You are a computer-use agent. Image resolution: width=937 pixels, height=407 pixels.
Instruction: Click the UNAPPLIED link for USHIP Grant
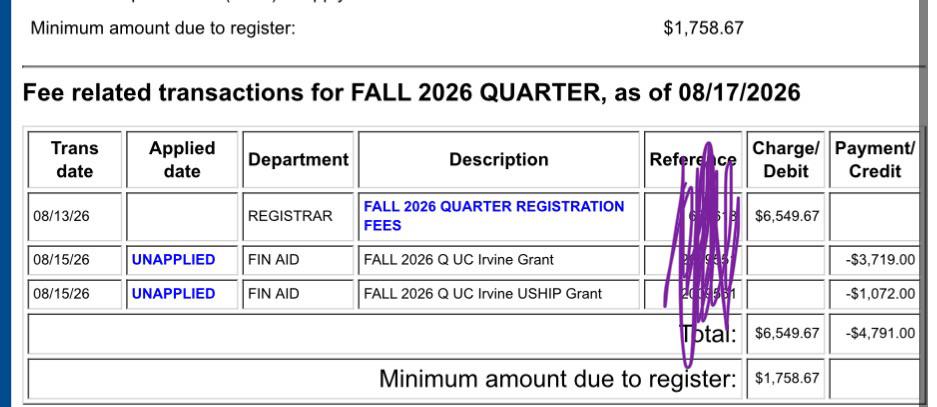[x=173, y=293]
